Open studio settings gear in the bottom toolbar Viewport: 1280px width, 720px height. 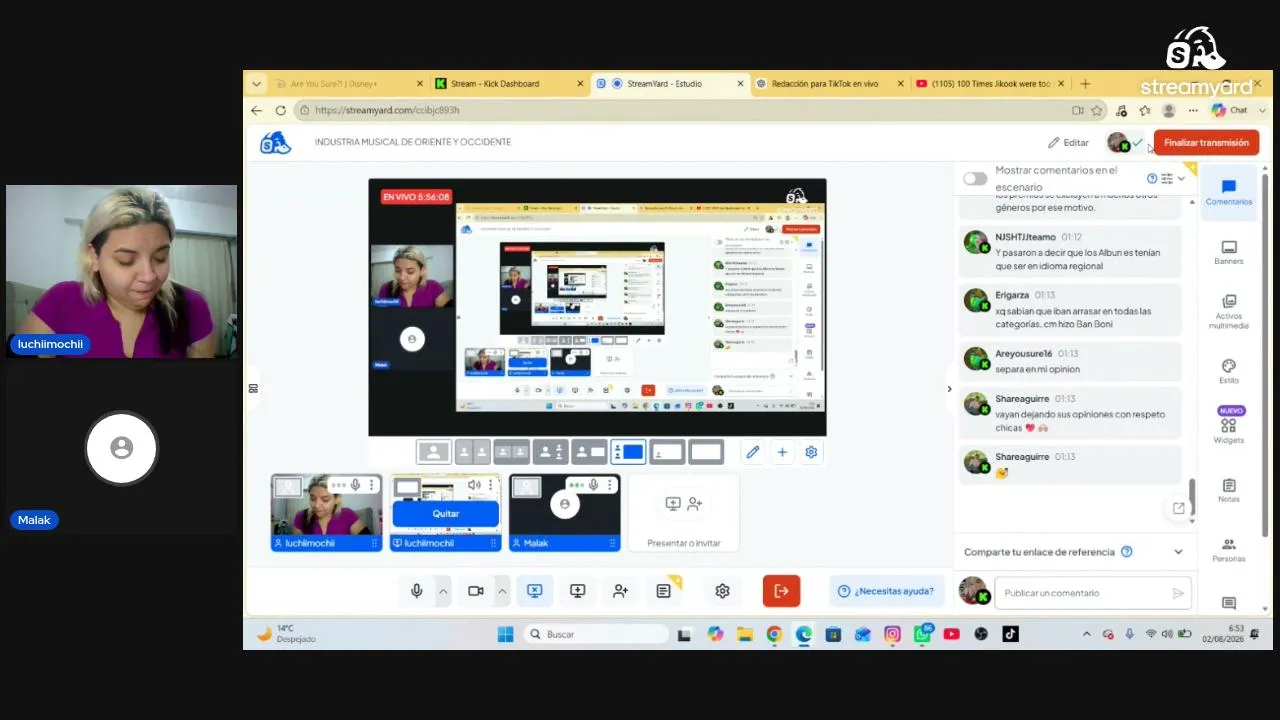pos(722,591)
